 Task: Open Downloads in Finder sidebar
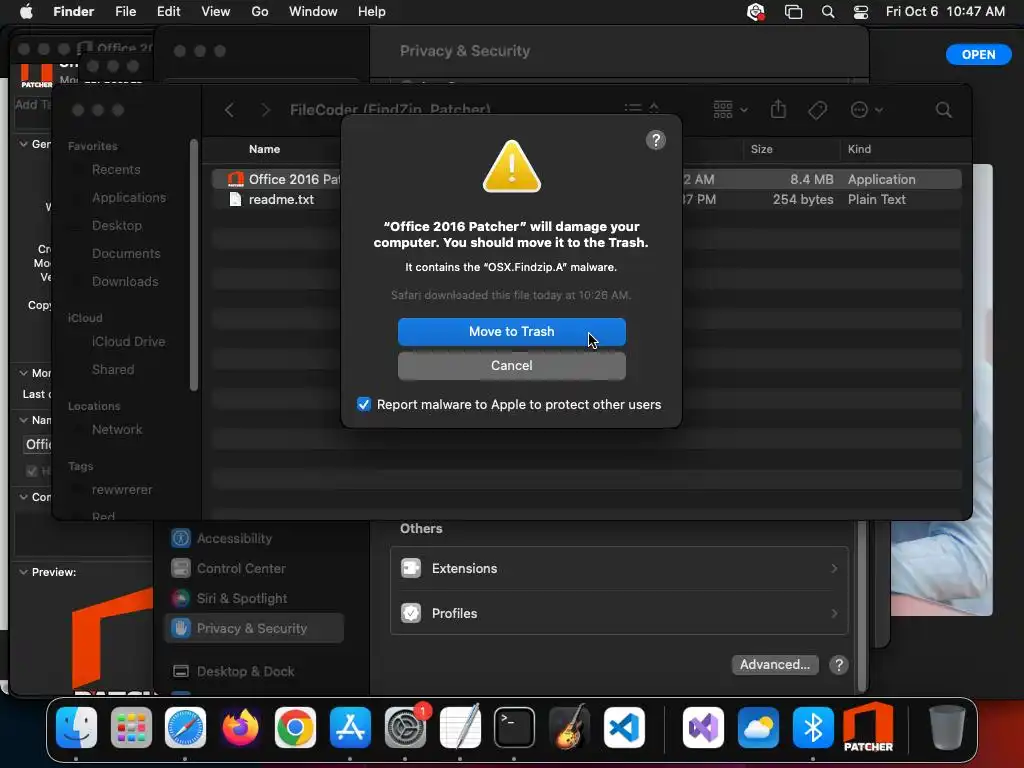point(125,282)
